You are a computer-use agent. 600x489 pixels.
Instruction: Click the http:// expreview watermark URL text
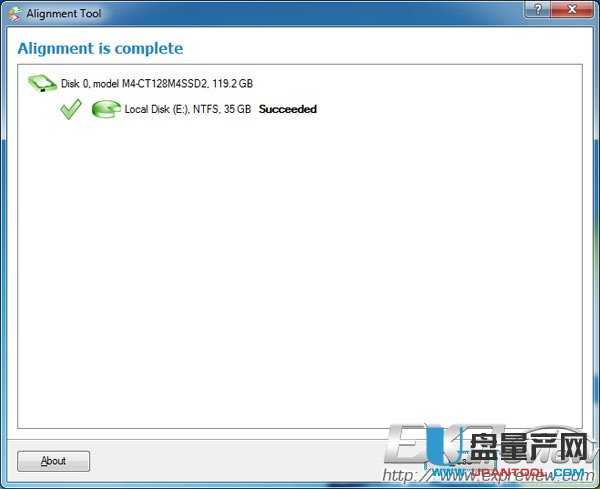490,476
